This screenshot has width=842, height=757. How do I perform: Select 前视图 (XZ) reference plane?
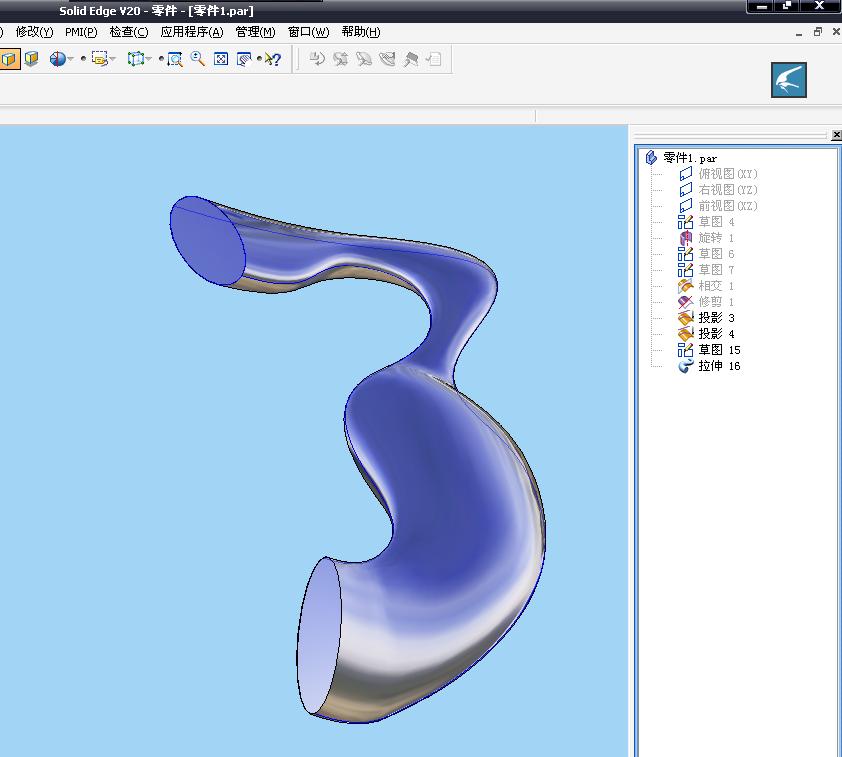[728, 206]
